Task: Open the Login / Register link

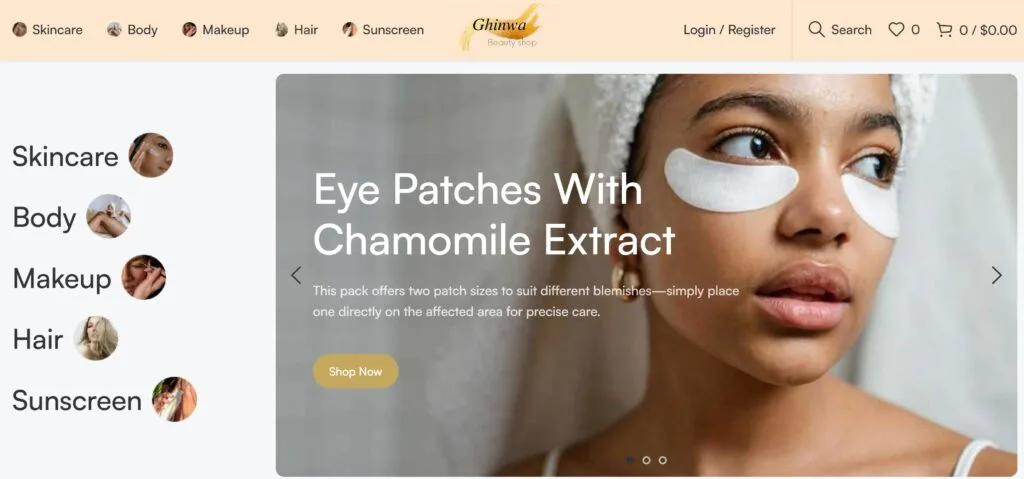Action: coord(729,29)
